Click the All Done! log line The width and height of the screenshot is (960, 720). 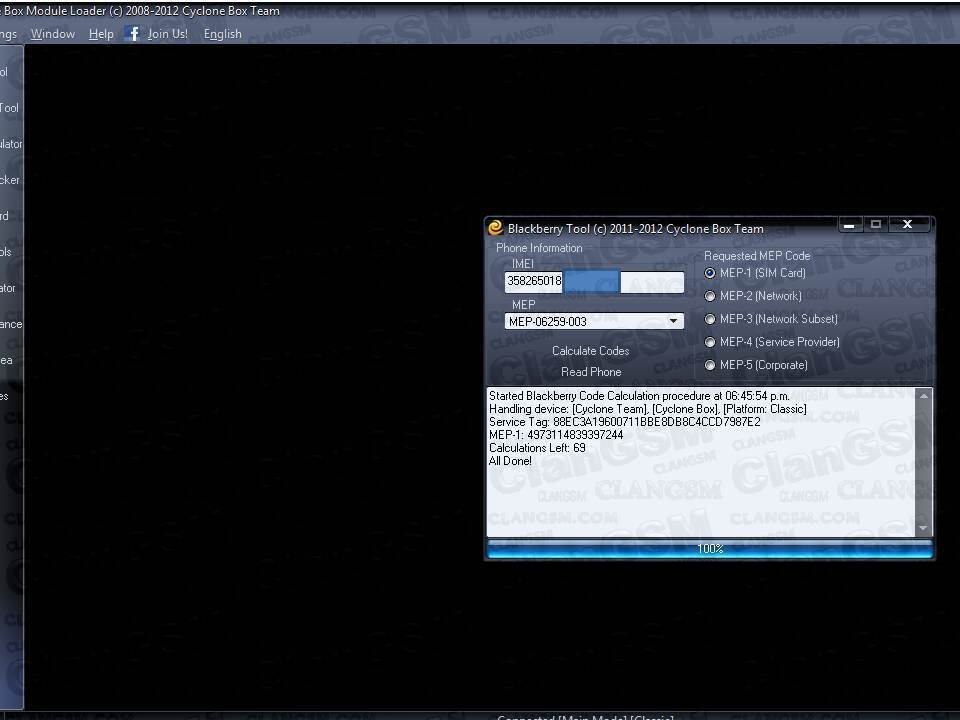coord(510,461)
